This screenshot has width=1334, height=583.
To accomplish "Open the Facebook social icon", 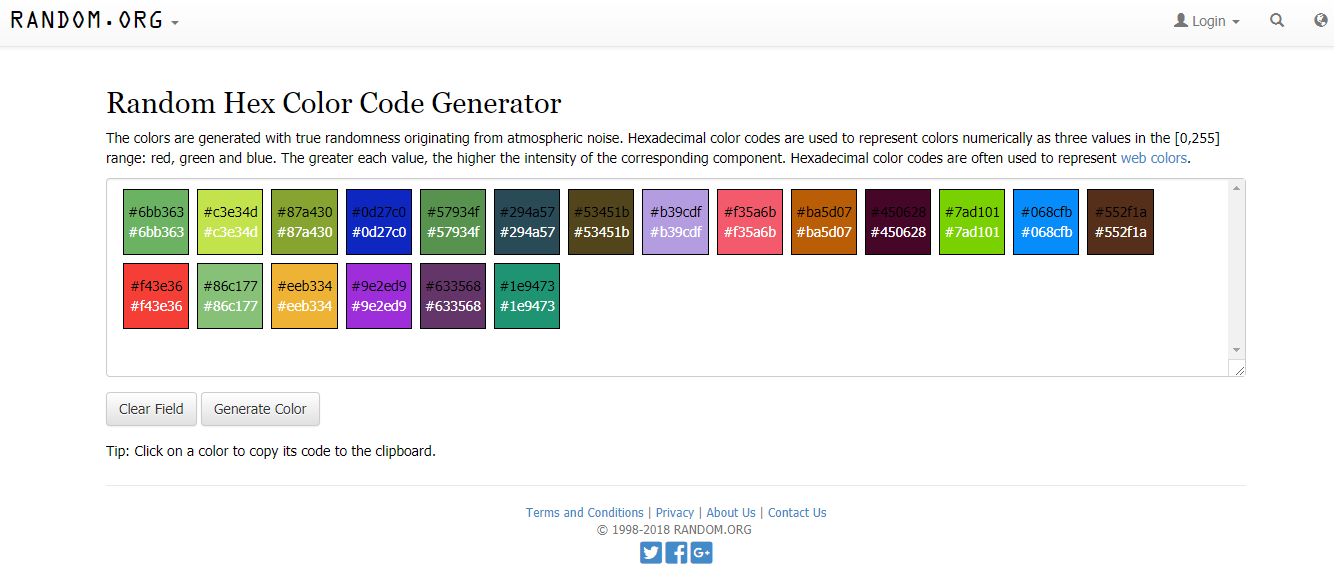I will click(676, 552).
